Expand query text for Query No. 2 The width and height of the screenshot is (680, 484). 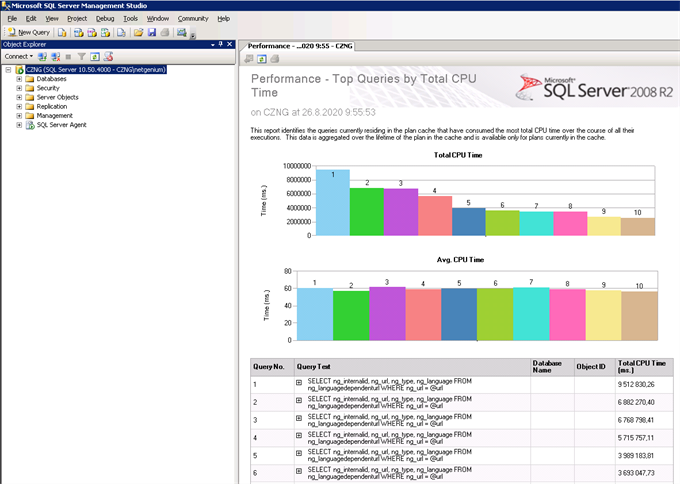(x=299, y=400)
